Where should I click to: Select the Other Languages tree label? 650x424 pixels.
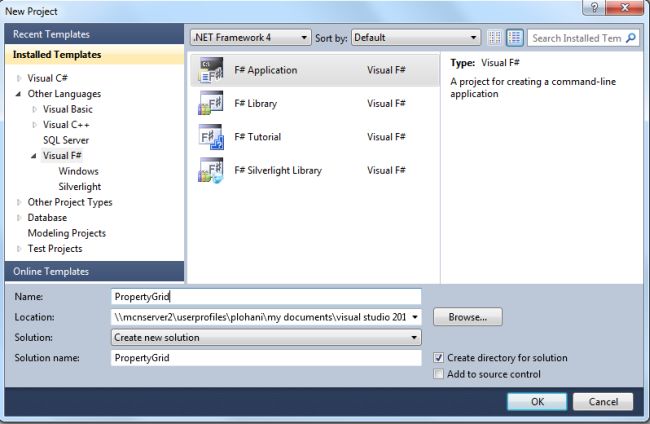(x=64, y=94)
